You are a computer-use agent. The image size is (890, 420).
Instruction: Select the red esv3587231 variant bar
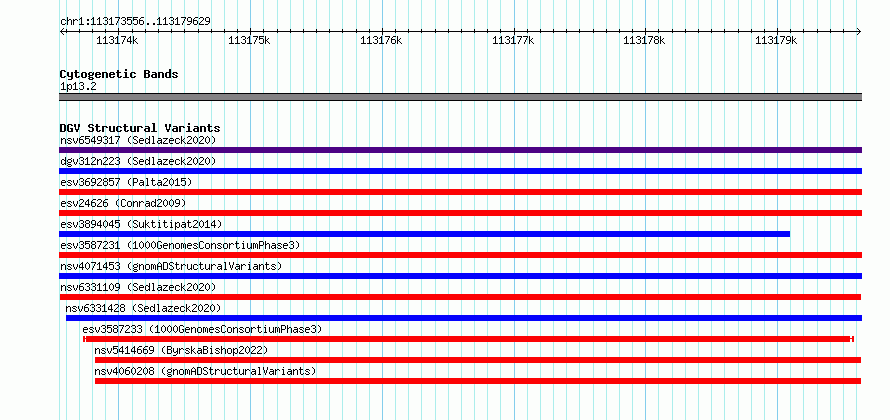tap(460, 255)
